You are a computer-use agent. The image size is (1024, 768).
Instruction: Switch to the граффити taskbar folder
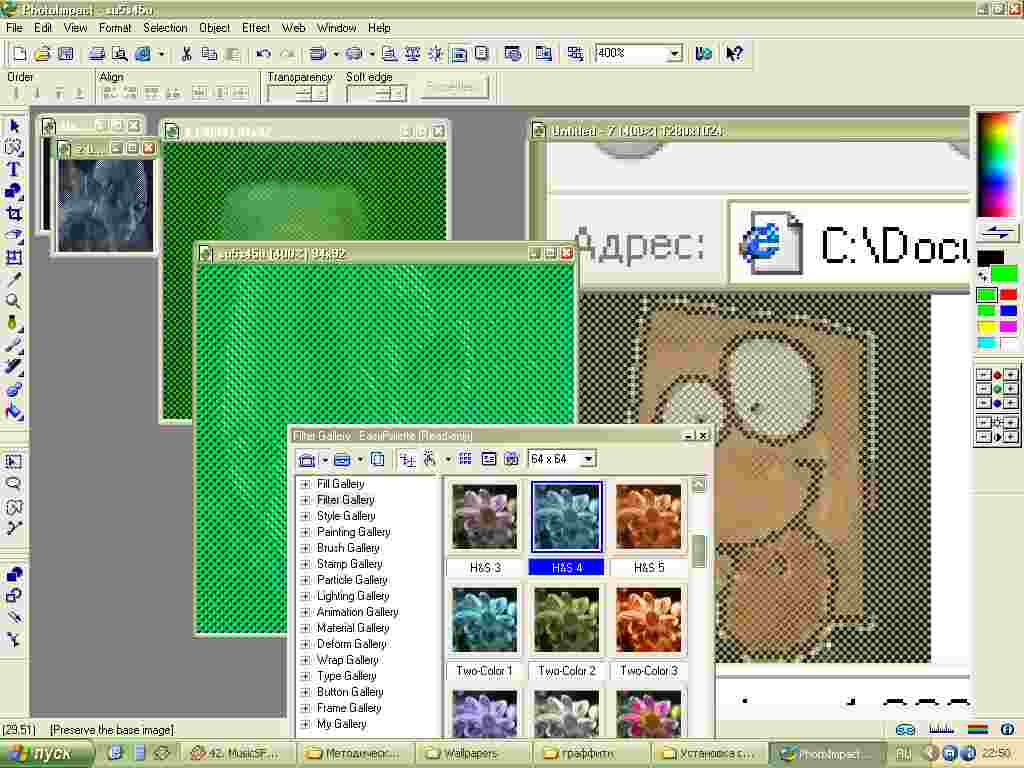point(588,754)
